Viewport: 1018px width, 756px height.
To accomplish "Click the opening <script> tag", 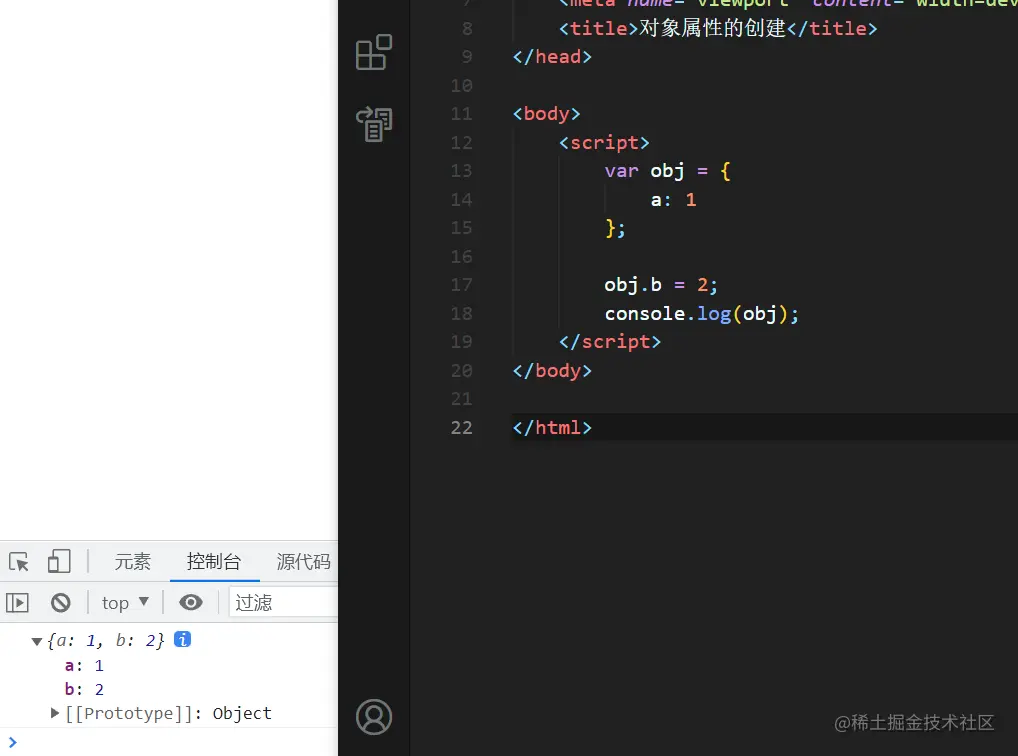I will pyautogui.click(x=604, y=142).
